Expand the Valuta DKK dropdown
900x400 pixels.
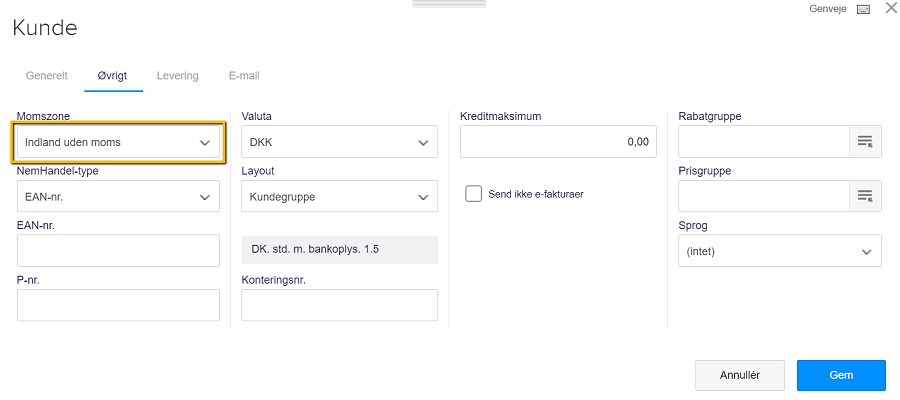click(x=339, y=142)
